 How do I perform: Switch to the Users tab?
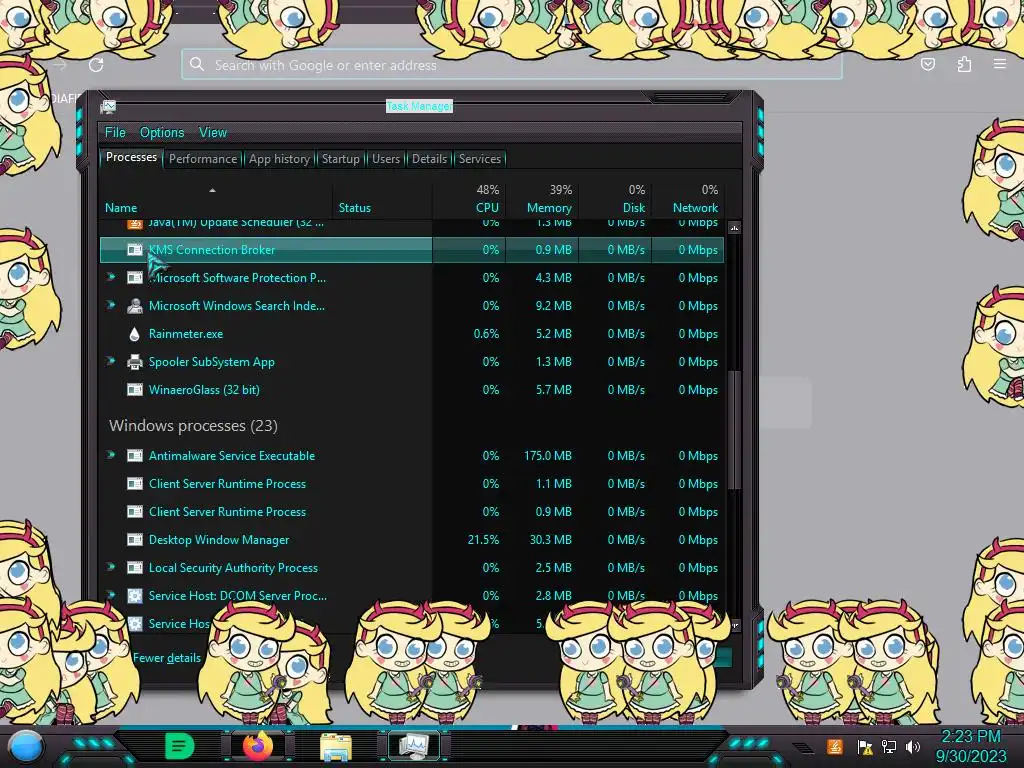[386, 159]
